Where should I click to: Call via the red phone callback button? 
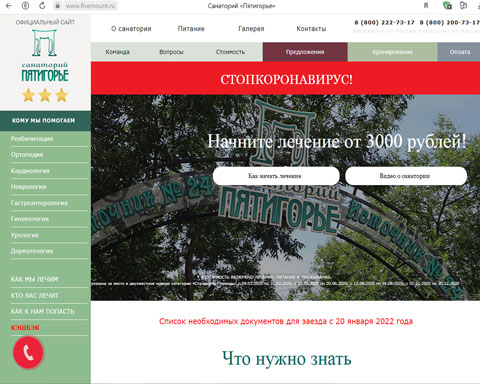click(28, 352)
